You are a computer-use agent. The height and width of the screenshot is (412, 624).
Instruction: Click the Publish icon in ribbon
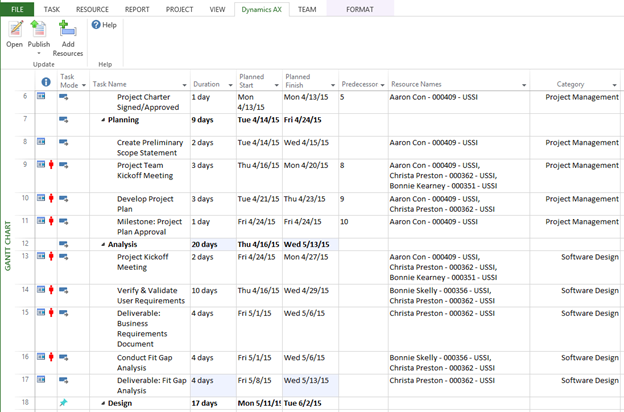pos(39,30)
